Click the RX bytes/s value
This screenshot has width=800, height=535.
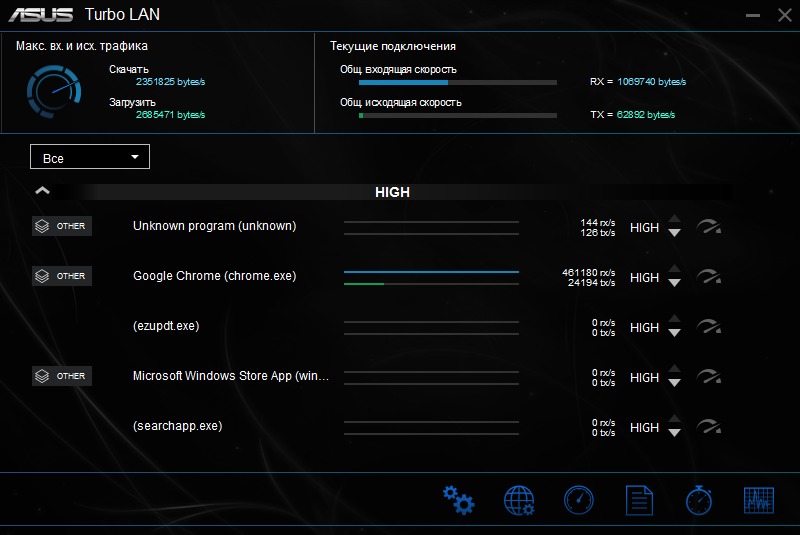652,82
